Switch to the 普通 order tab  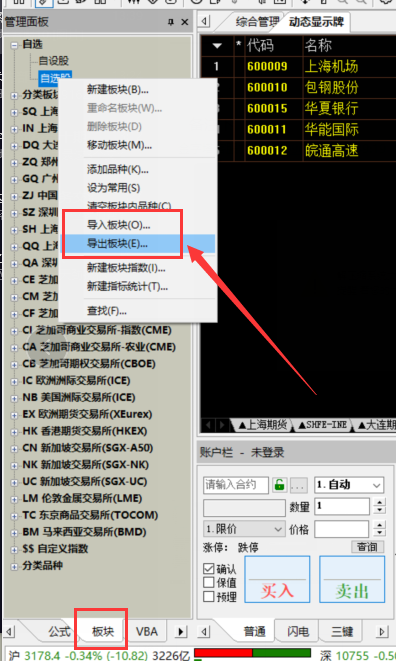click(x=255, y=631)
